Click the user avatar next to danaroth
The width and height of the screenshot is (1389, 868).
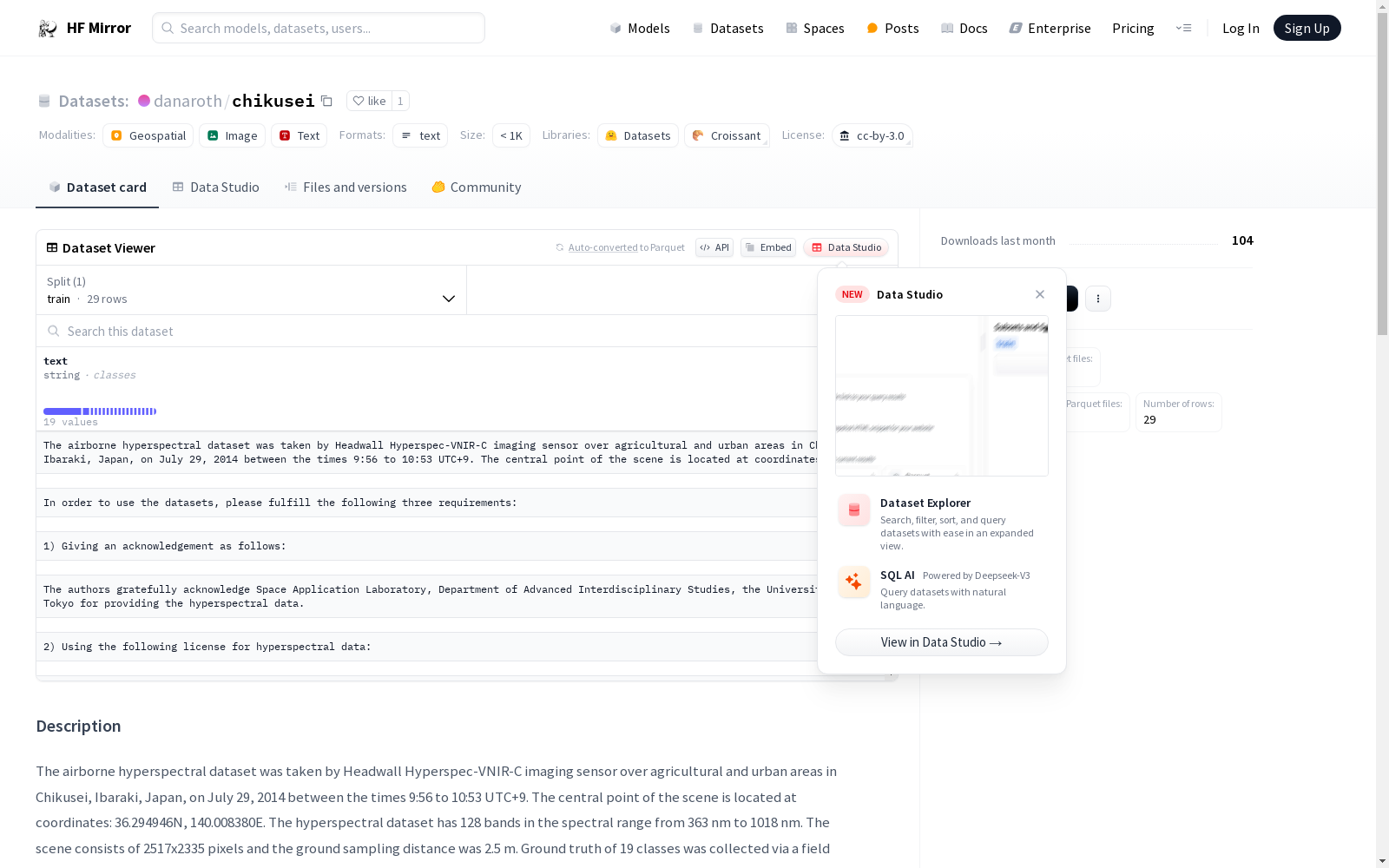click(144, 101)
